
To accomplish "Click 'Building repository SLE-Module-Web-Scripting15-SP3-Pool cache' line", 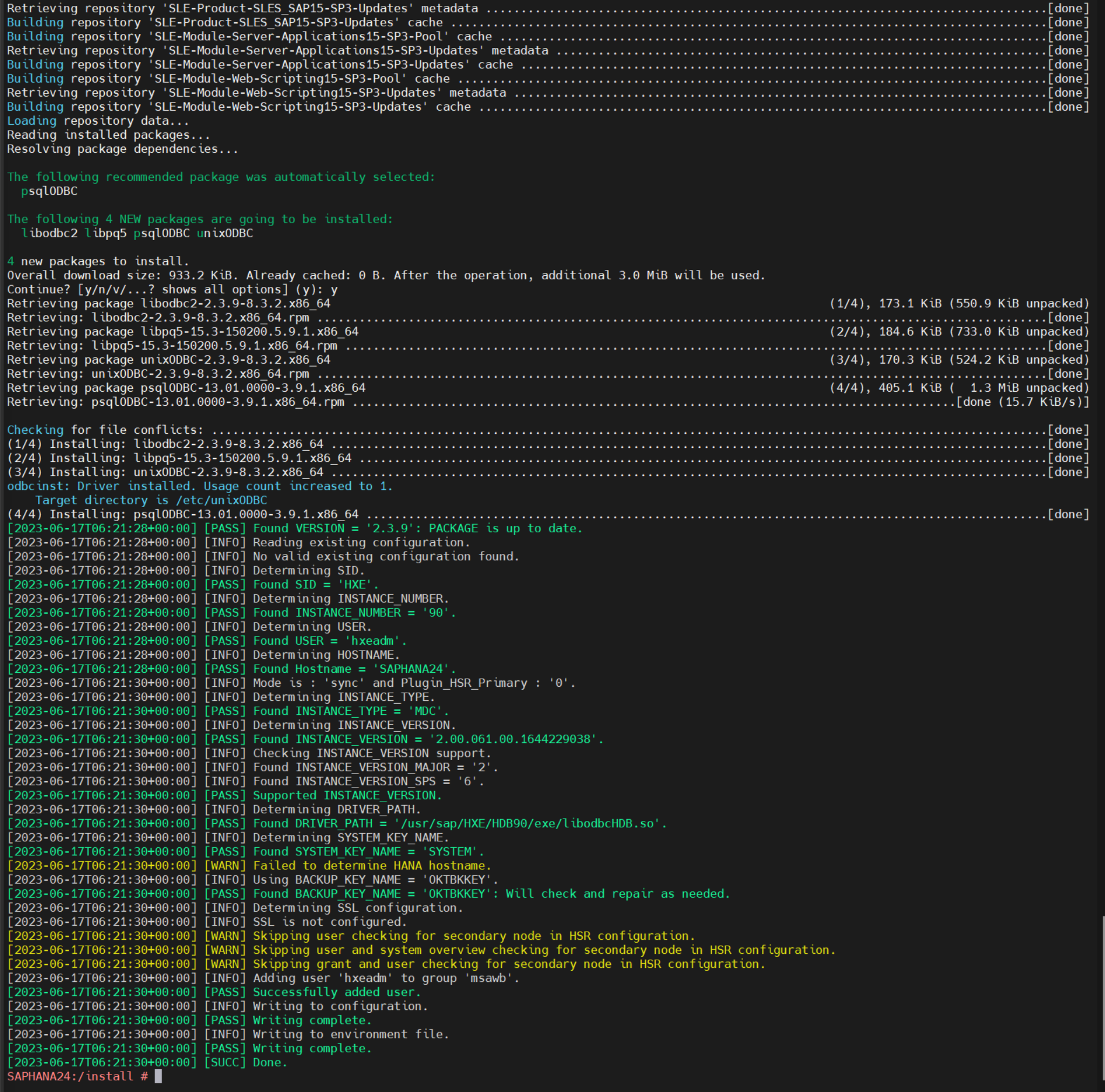I will point(548,78).
